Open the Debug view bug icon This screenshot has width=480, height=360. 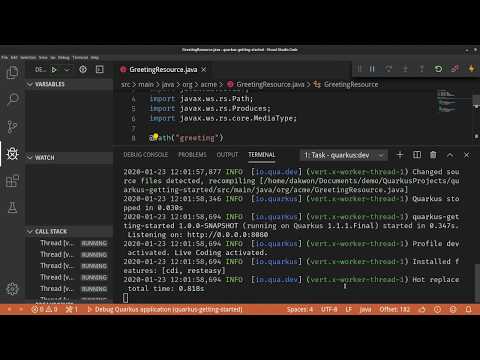(12, 154)
